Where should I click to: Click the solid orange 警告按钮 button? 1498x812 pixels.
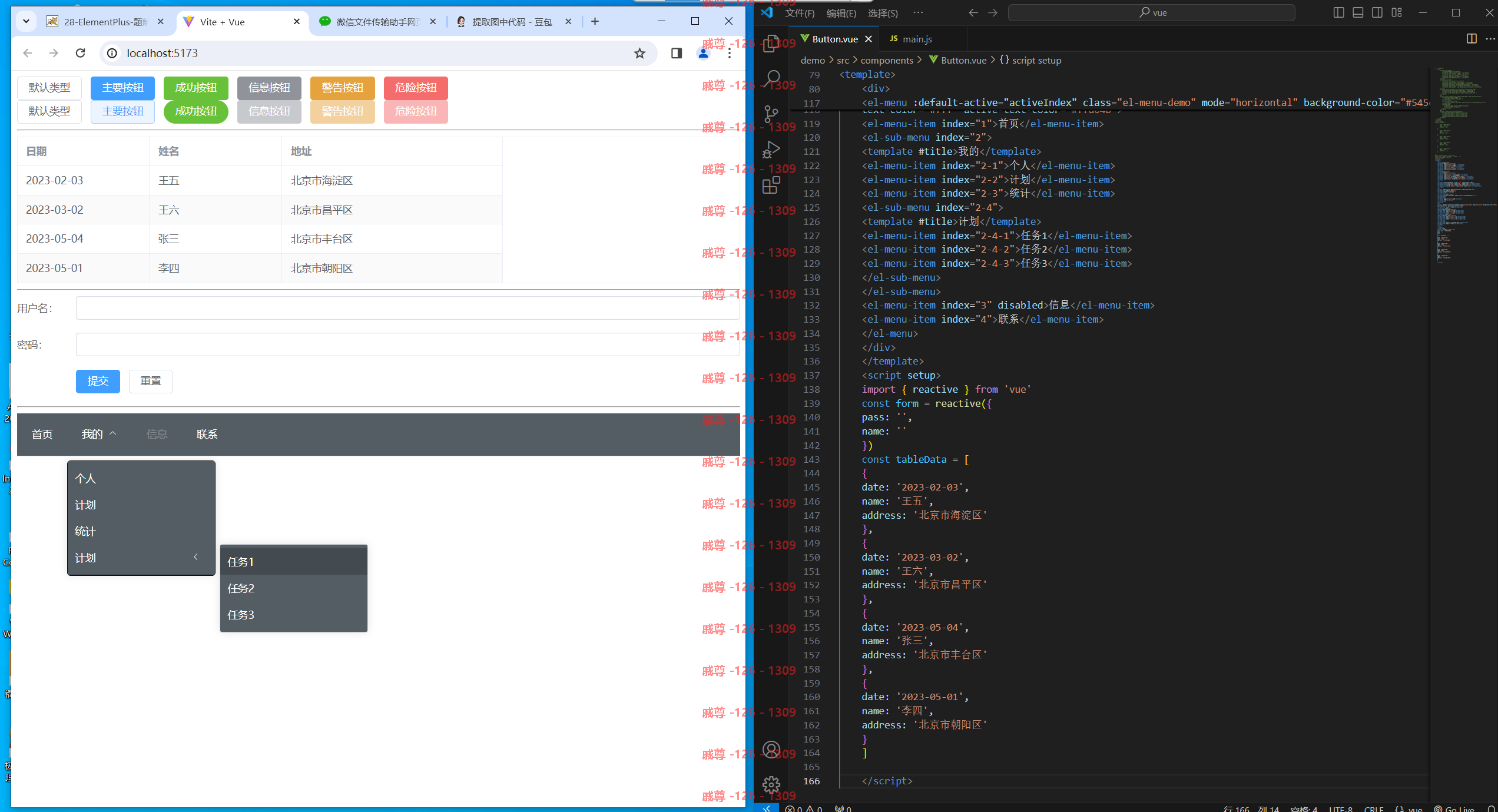(343, 88)
